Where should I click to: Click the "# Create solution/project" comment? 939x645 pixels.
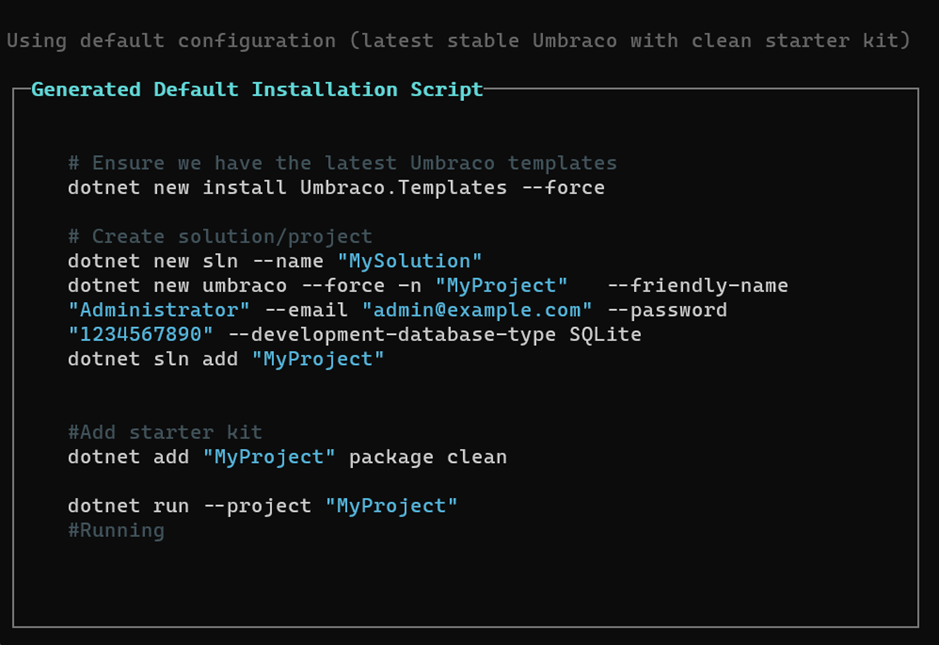point(220,237)
